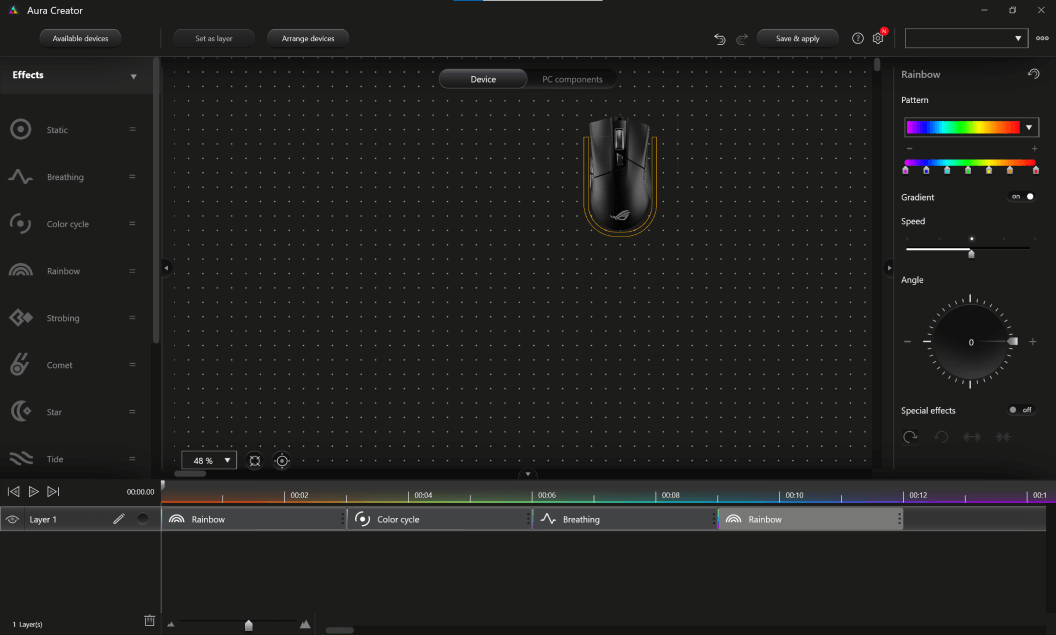Collapse the timeline panel down arrow
Screen dimensions: 1056x635
click(528, 474)
